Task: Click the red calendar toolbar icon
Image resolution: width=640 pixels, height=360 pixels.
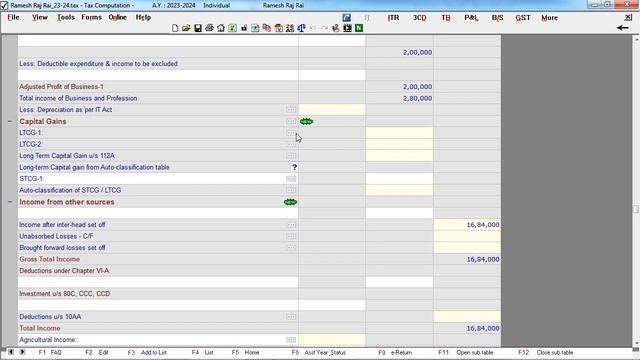Action: coord(279,28)
